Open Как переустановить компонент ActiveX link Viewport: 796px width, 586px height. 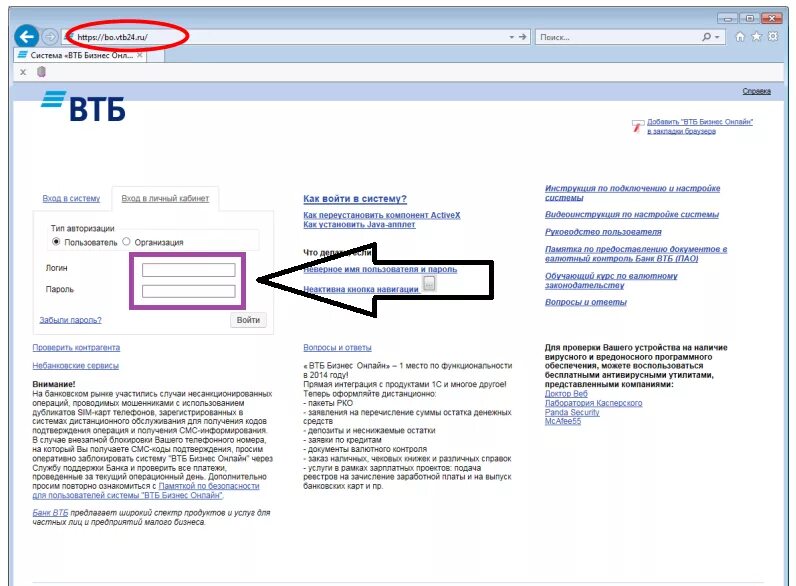coord(382,215)
